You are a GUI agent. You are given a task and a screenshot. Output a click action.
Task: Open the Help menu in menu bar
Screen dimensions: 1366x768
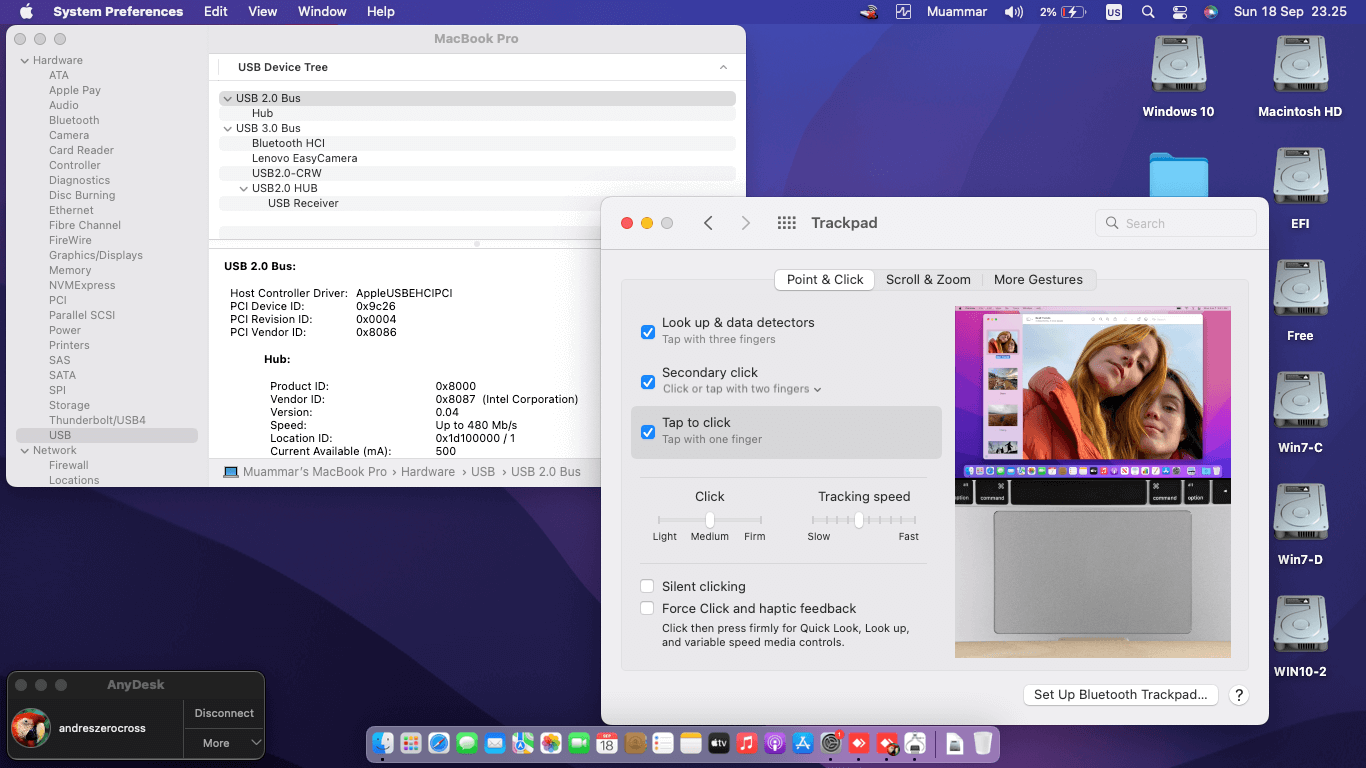381,12
